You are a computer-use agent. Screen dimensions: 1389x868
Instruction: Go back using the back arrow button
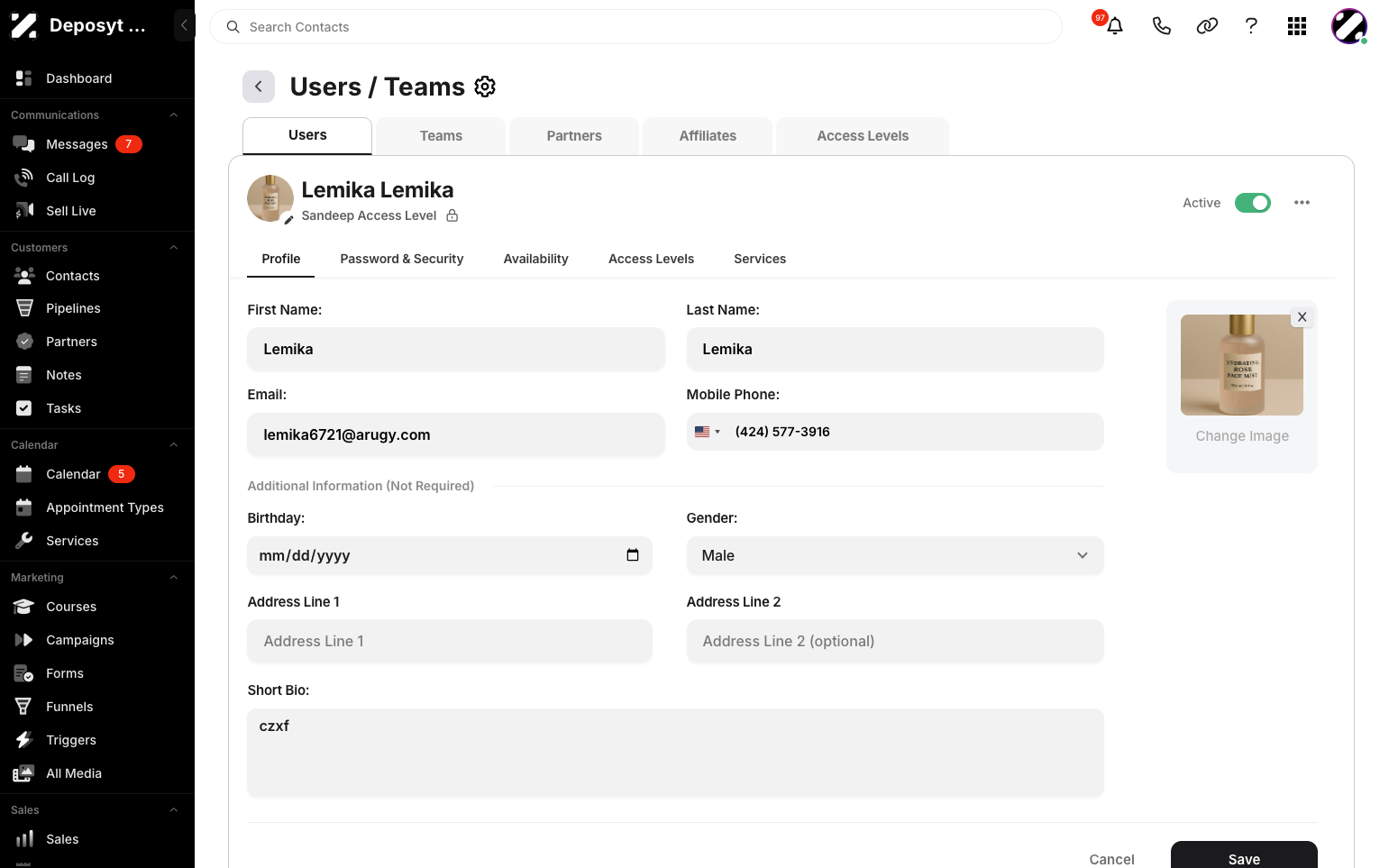tap(259, 87)
